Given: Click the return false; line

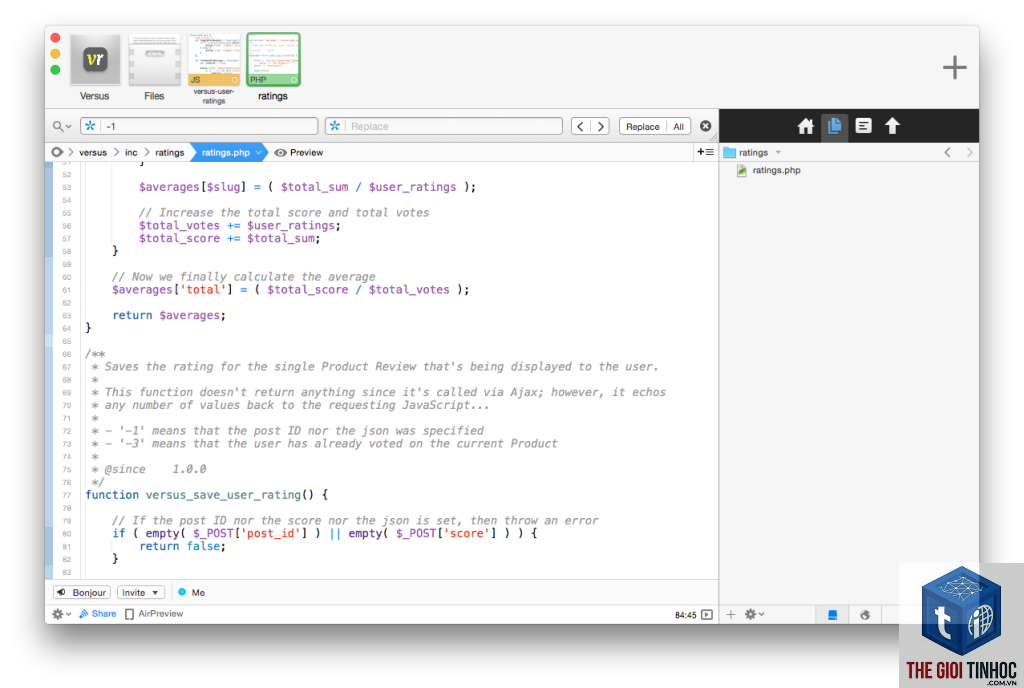Looking at the screenshot, I should pyautogui.click(x=182, y=546).
